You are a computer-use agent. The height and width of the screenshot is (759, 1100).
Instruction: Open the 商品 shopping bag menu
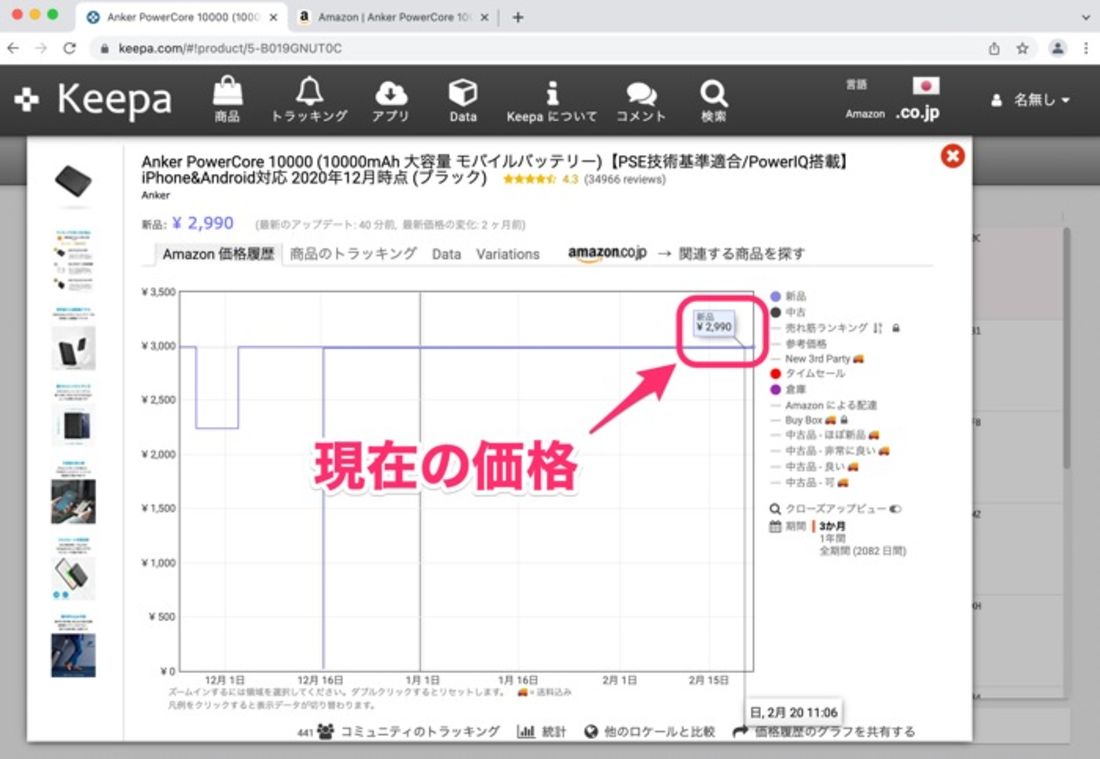[227, 100]
